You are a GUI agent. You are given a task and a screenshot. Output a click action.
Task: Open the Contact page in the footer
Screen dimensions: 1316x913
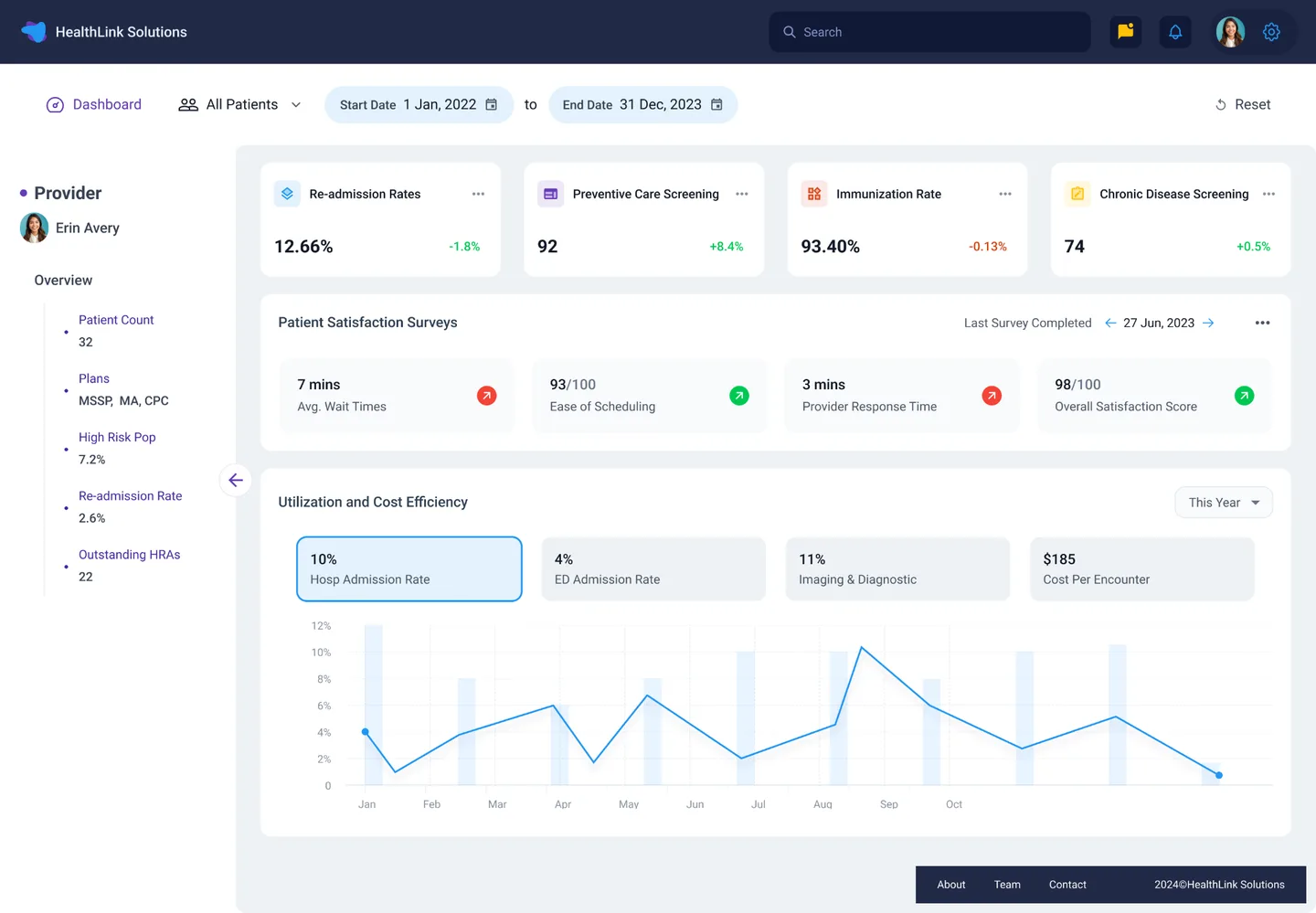pyautogui.click(x=1067, y=884)
